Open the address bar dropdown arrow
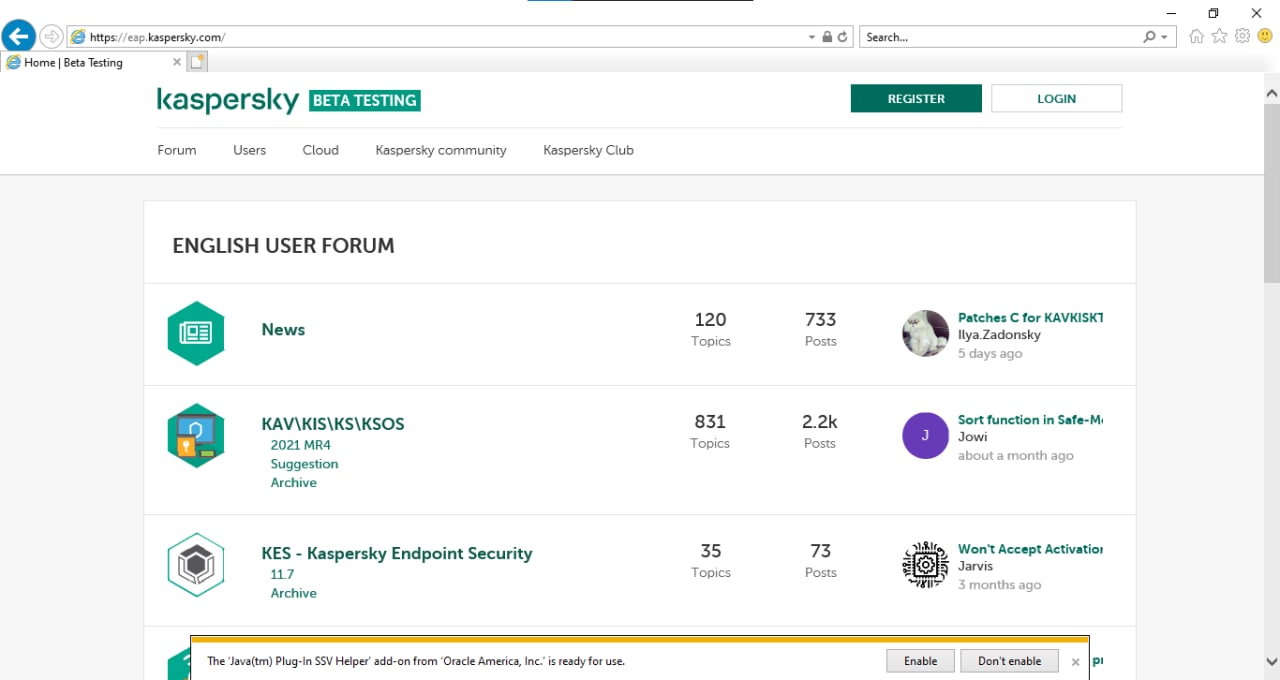Viewport: 1280px width, 680px height. (812, 37)
